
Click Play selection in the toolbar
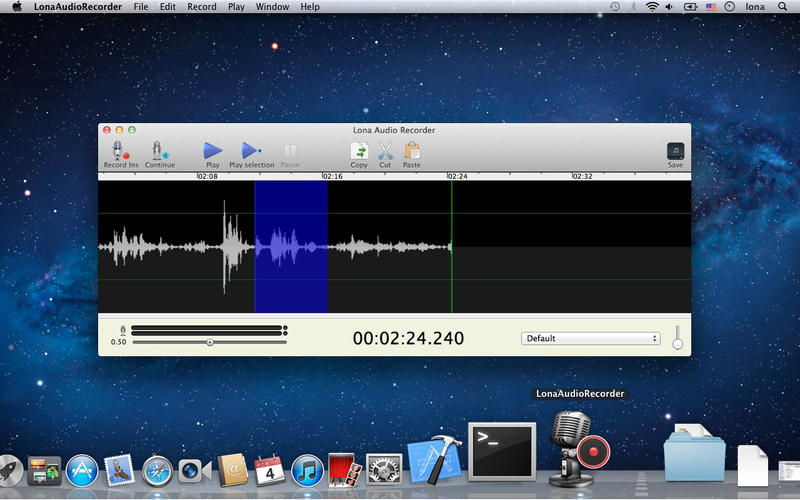click(251, 151)
